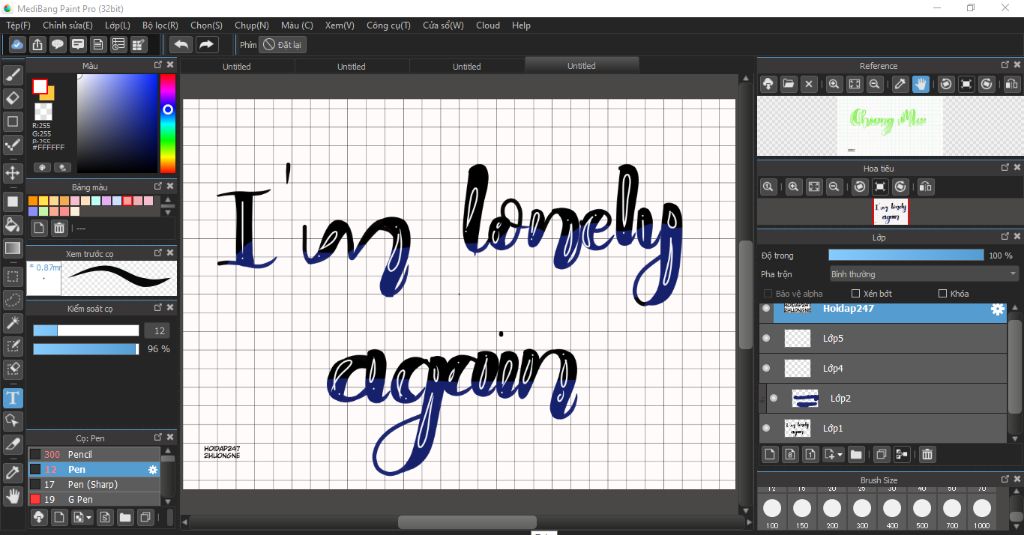Zoom in on the navigator panel
Image resolution: width=1024 pixels, height=535 pixels.
click(x=793, y=187)
